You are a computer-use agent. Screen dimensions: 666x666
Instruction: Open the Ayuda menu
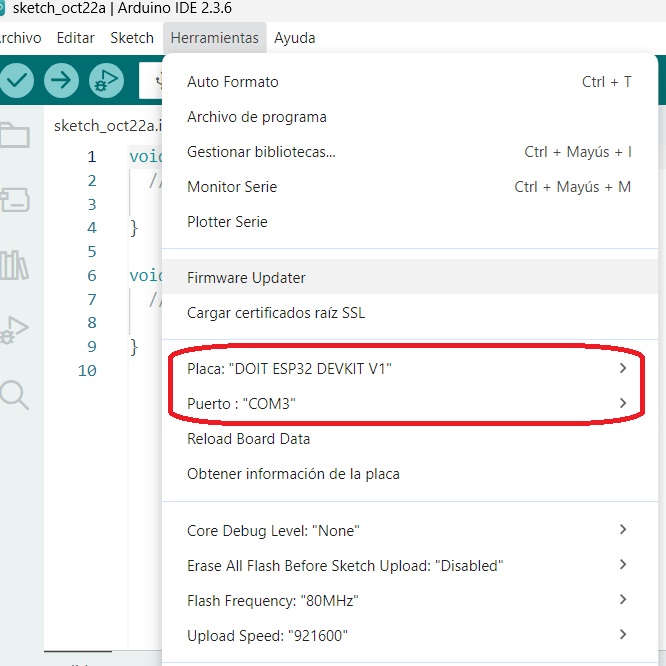coord(295,38)
